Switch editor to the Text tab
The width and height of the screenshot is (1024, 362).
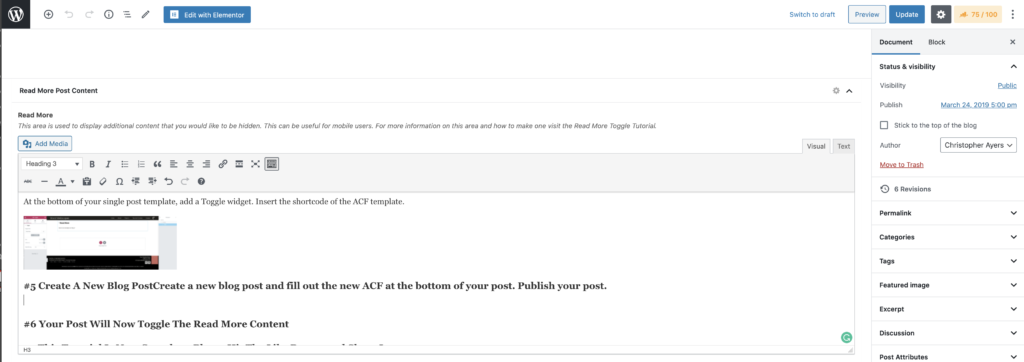click(x=844, y=146)
